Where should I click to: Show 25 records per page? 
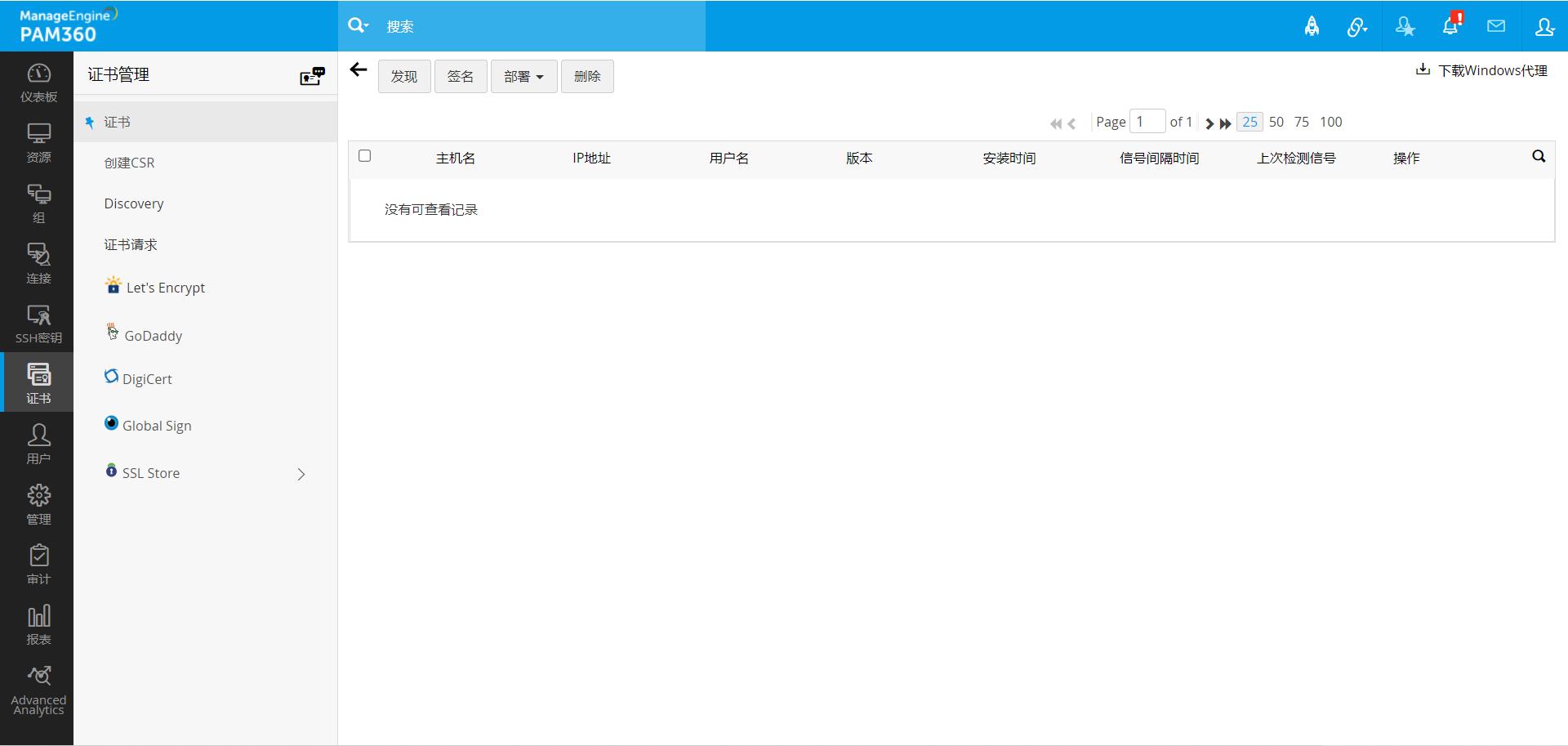(1249, 122)
